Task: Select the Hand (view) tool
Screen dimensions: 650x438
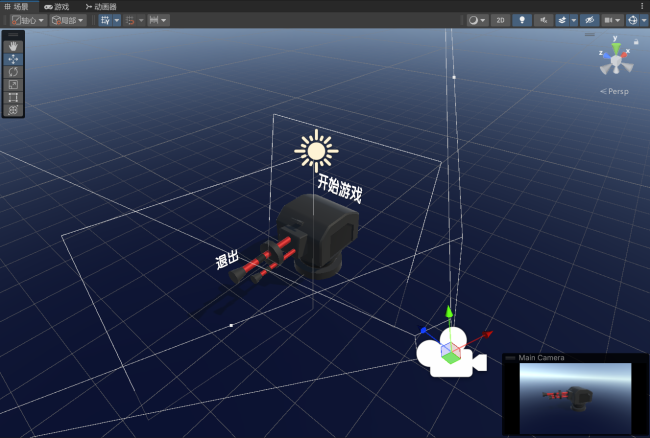Action: point(13,46)
